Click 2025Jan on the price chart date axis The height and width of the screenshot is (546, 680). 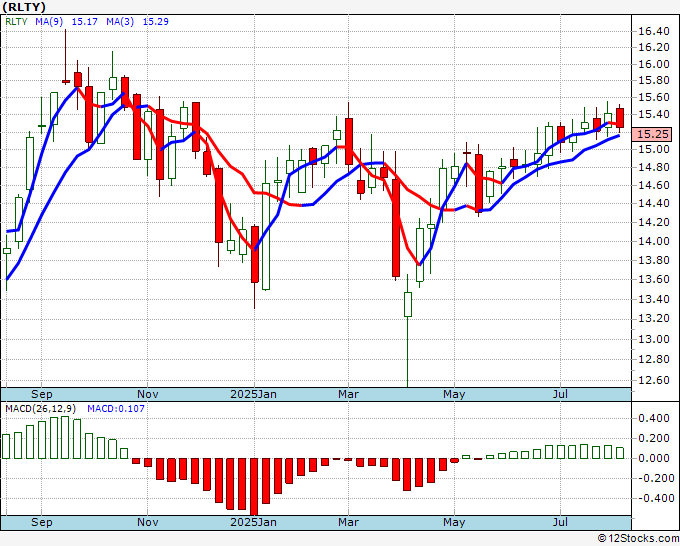tap(253, 394)
